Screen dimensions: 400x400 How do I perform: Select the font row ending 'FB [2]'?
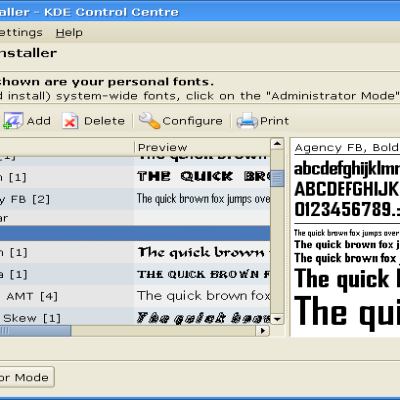[135, 199]
